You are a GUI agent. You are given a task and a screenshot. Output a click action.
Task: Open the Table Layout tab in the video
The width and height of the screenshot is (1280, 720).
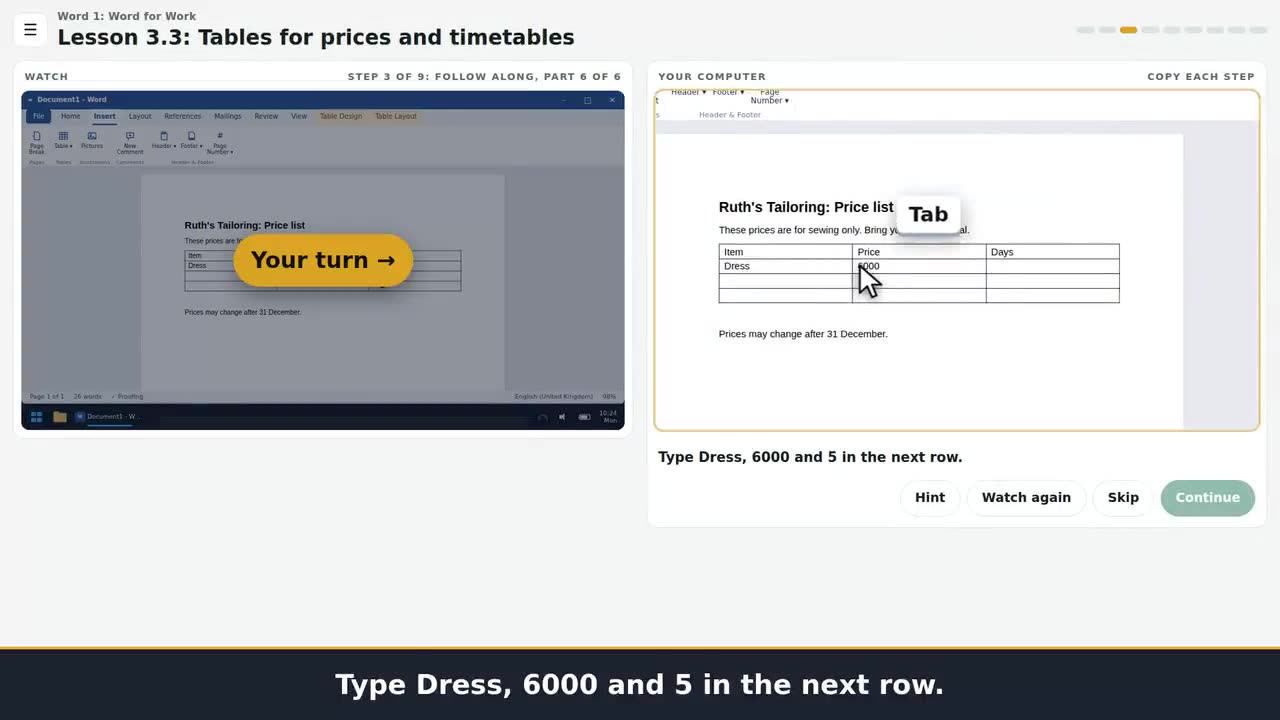coord(396,116)
